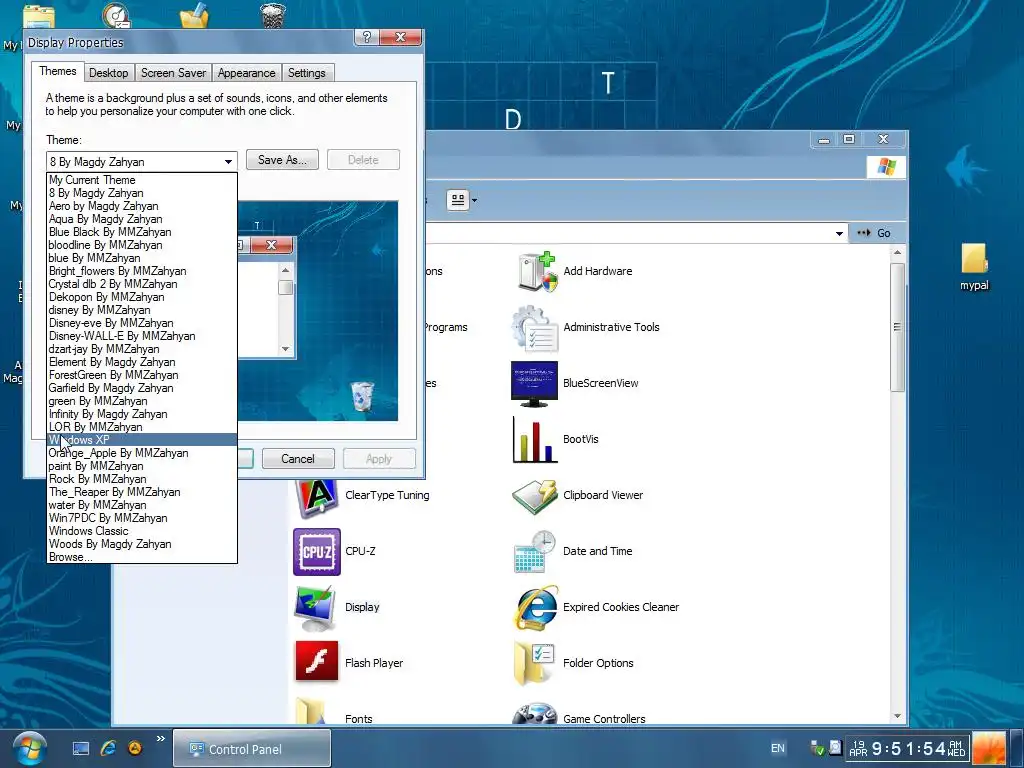Click the Control Panel vertical scrollbar thumb

pos(897,327)
